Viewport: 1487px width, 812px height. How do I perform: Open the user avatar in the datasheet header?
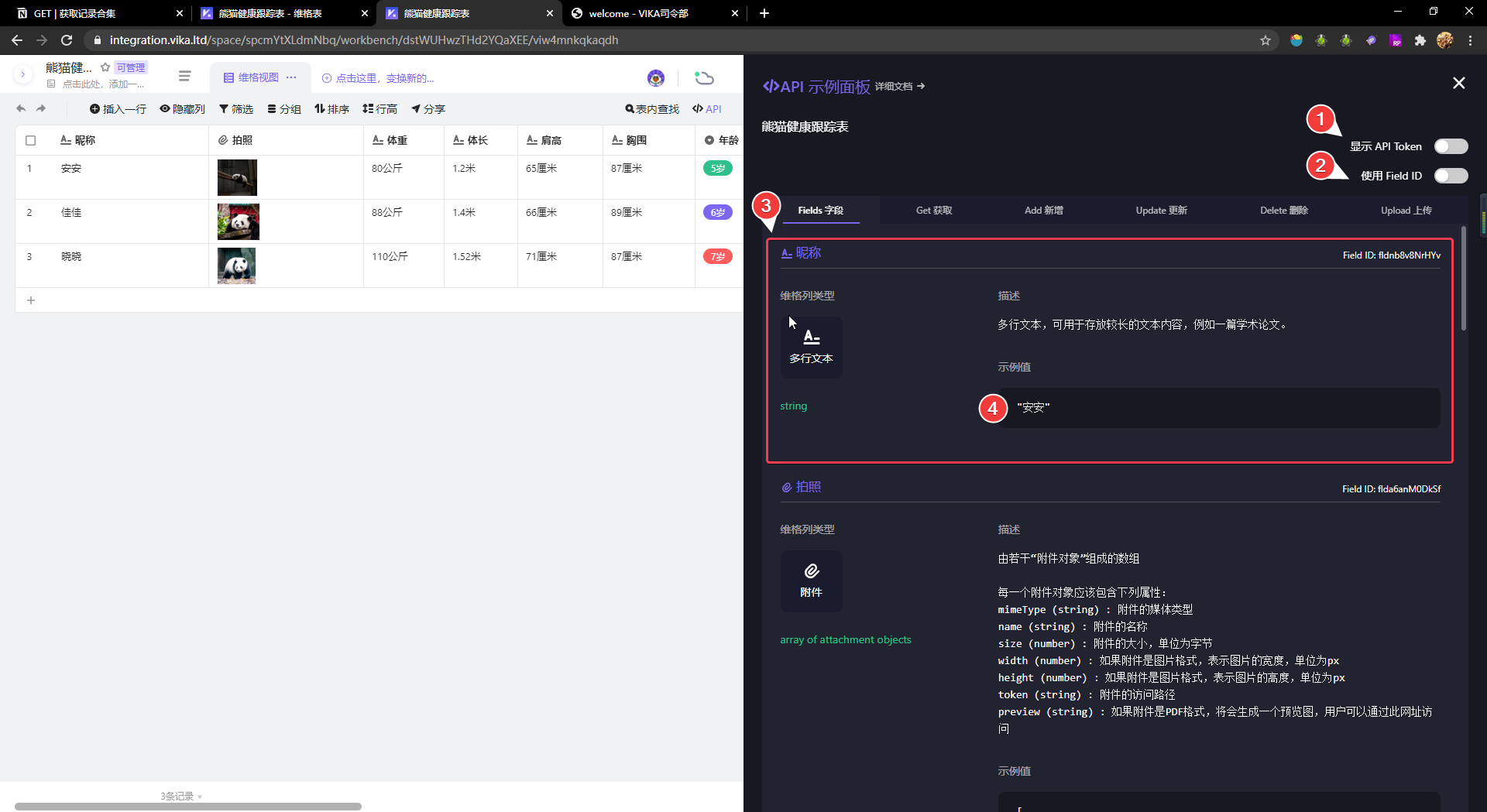(656, 77)
